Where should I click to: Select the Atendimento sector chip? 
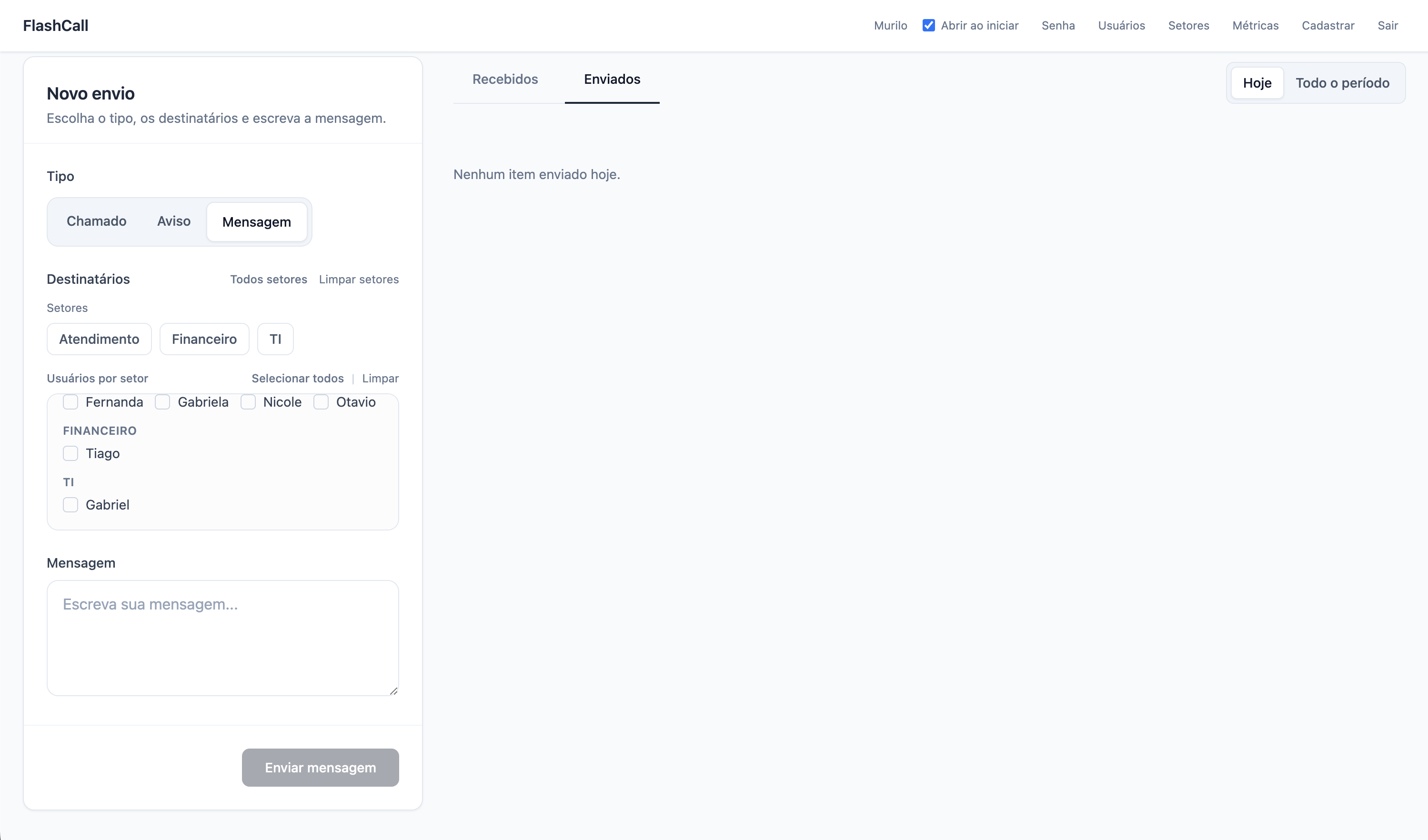tap(99, 339)
